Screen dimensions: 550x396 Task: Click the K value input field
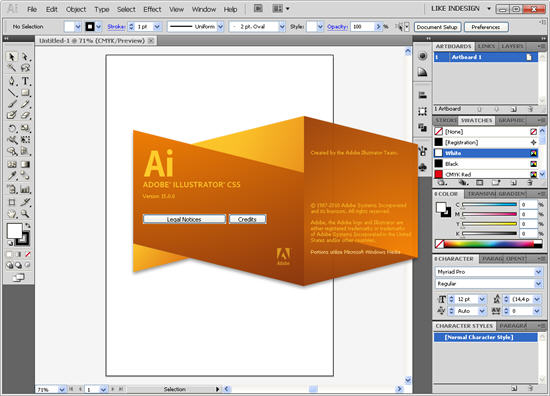[528, 233]
